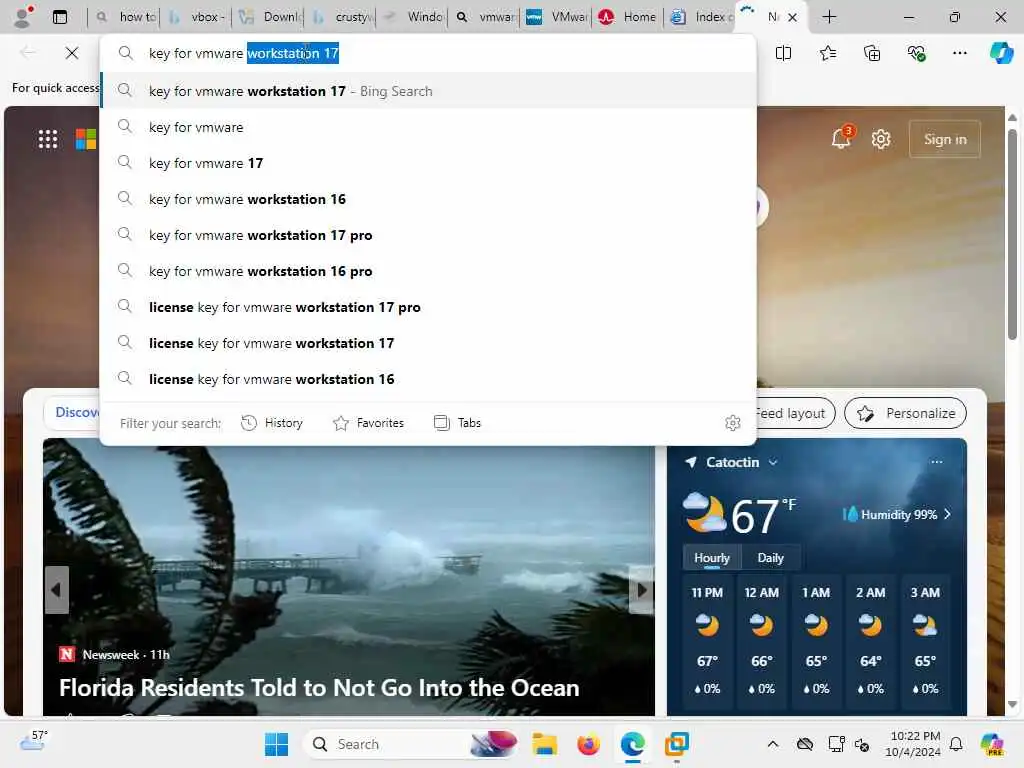Open File Explorer from taskbar
This screenshot has width=1024, height=768.
tap(544, 744)
